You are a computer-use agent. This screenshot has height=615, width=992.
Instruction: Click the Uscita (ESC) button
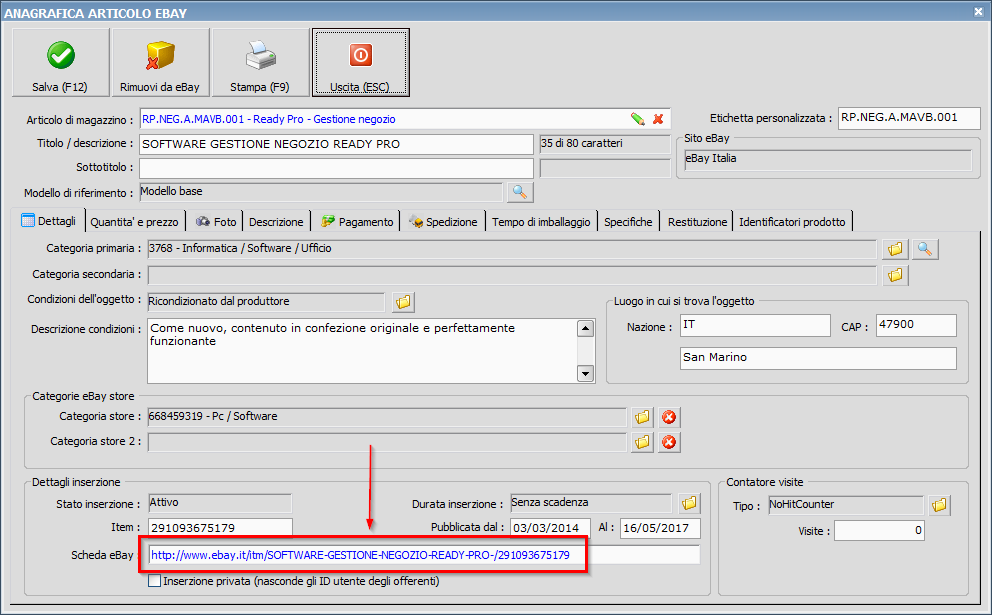pos(361,62)
